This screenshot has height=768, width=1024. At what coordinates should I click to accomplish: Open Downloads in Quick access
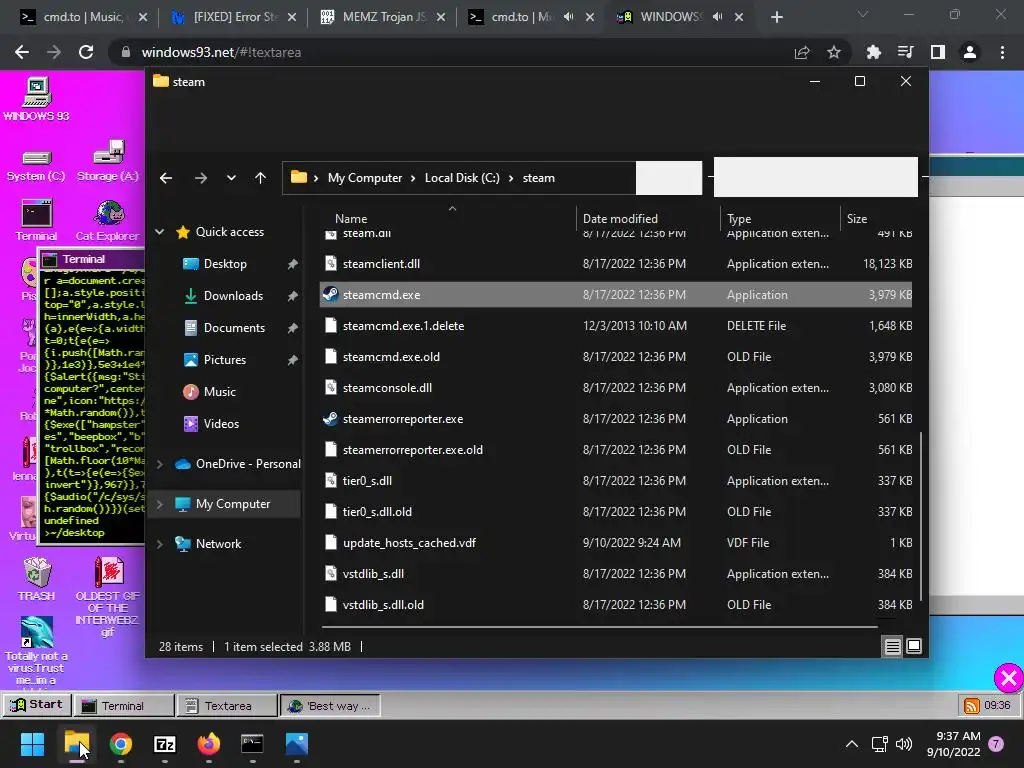tap(232, 296)
